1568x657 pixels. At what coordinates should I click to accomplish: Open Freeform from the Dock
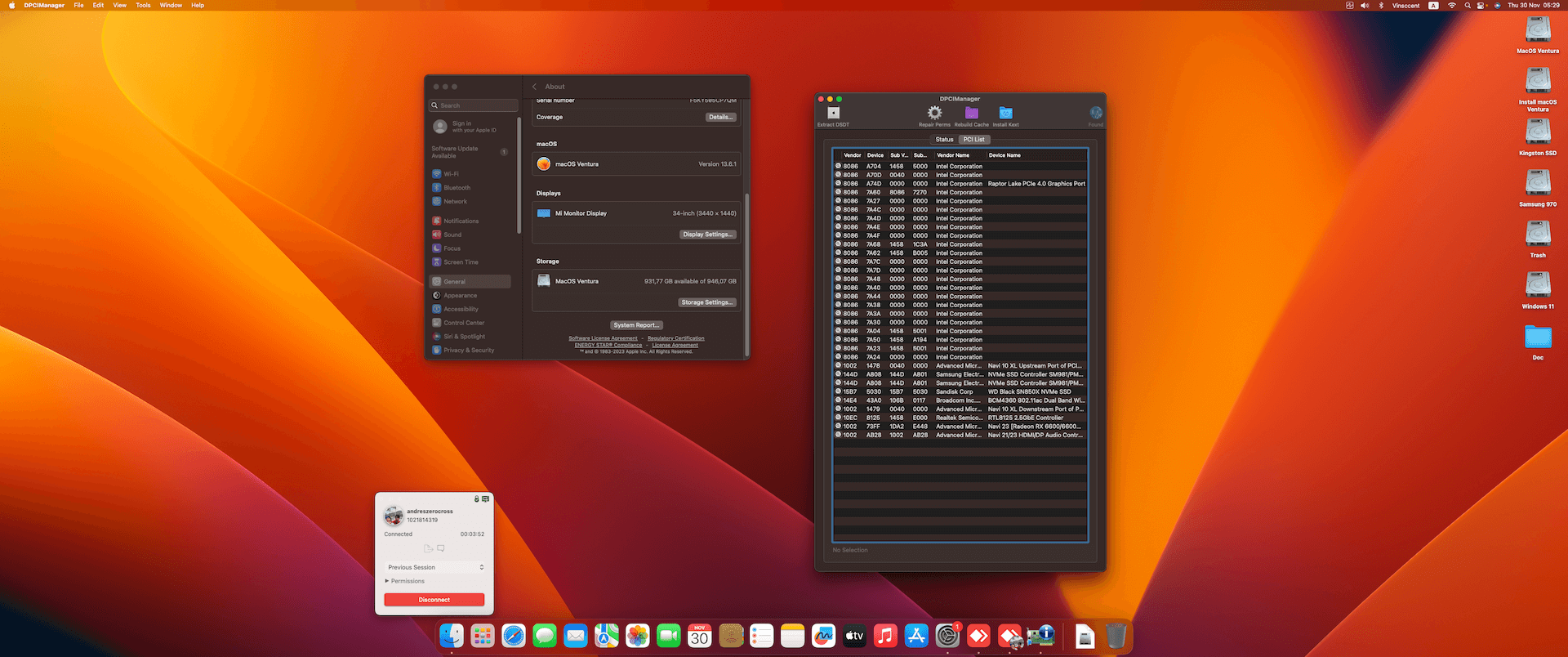coord(823,636)
